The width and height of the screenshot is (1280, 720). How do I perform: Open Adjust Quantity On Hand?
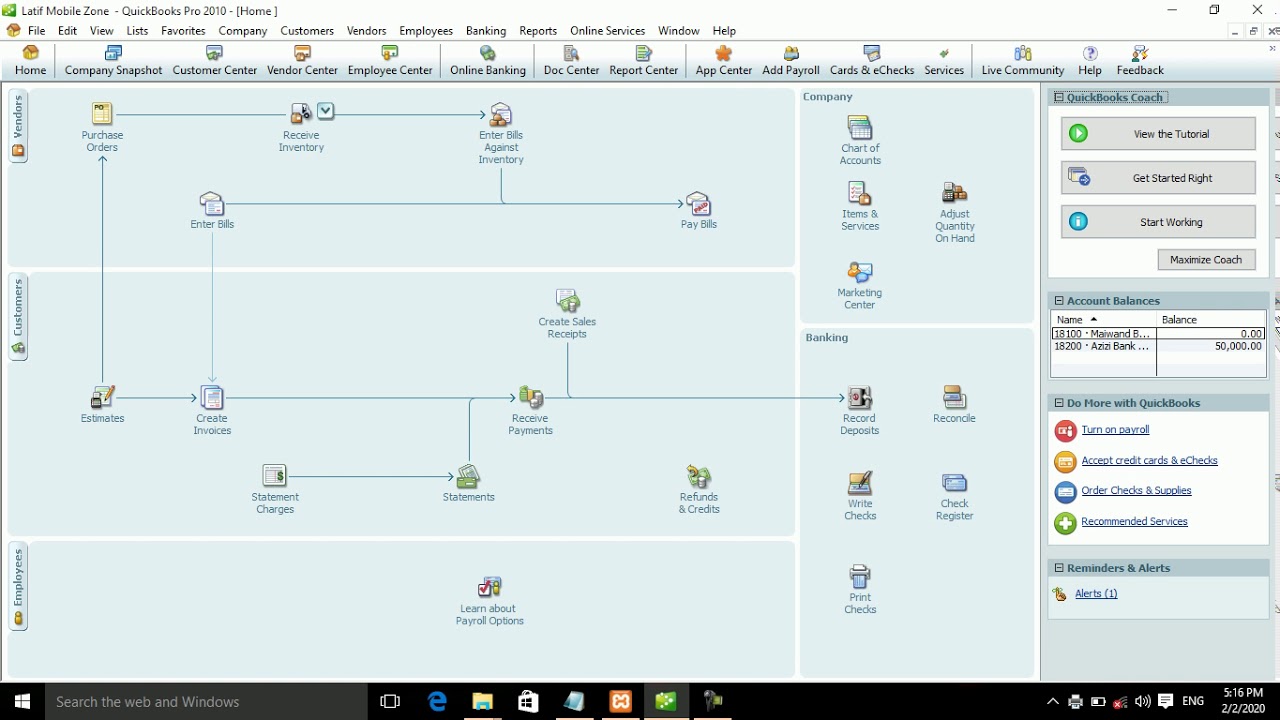coord(954,193)
